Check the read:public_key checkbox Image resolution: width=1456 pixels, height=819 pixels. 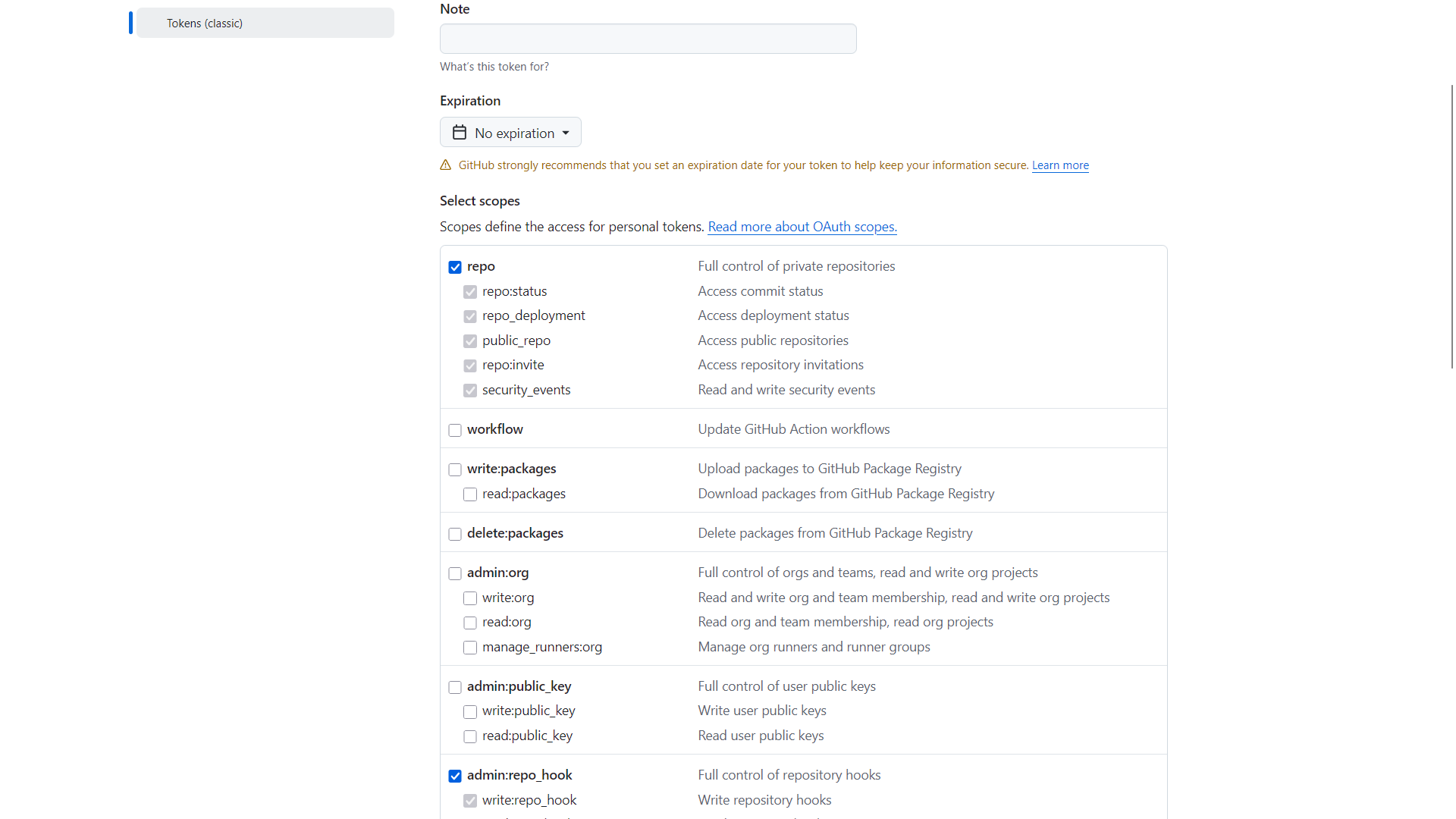[x=470, y=736]
